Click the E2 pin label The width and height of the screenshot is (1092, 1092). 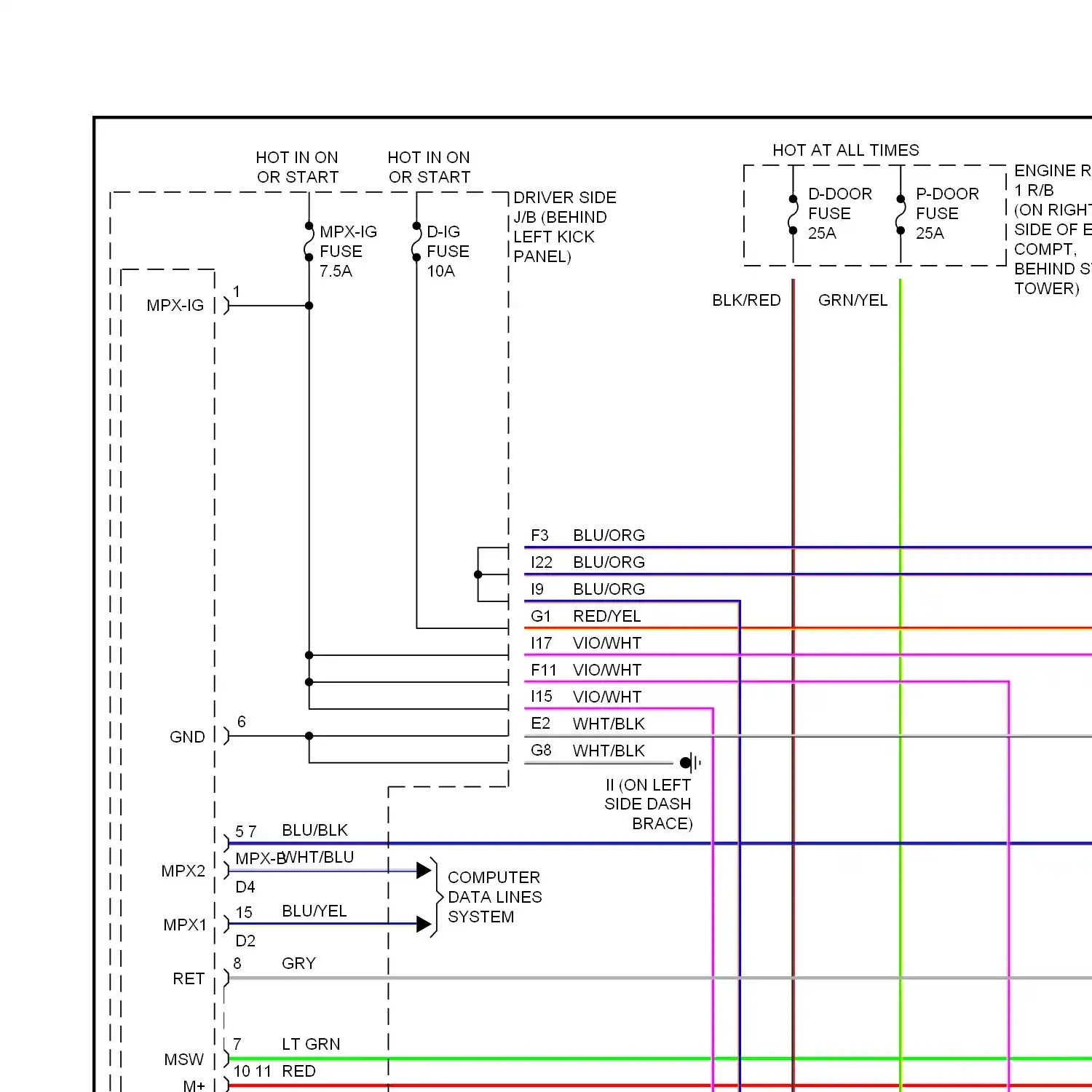(x=541, y=723)
